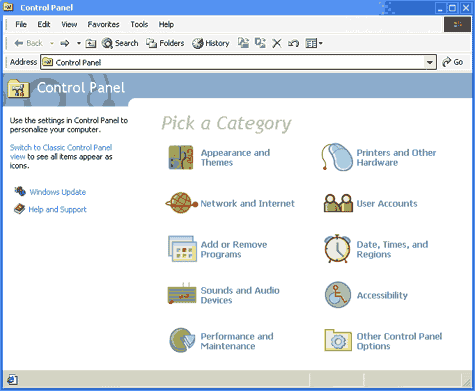This screenshot has height=391, width=475.
Task: Open the Windows Update link
Action: coord(58,192)
